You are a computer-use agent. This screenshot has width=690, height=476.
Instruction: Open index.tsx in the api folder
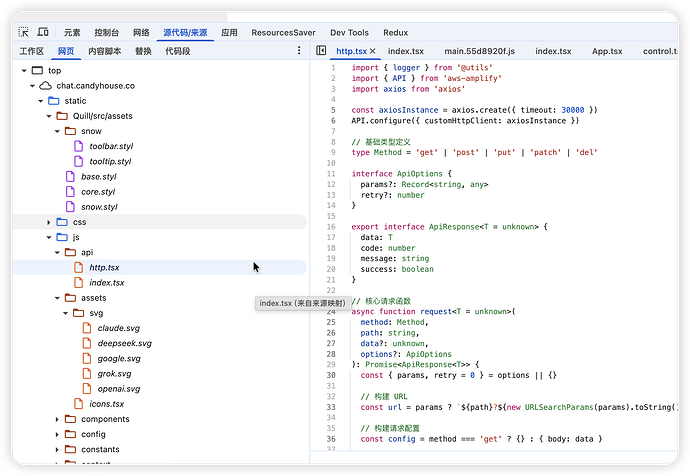(x=107, y=282)
